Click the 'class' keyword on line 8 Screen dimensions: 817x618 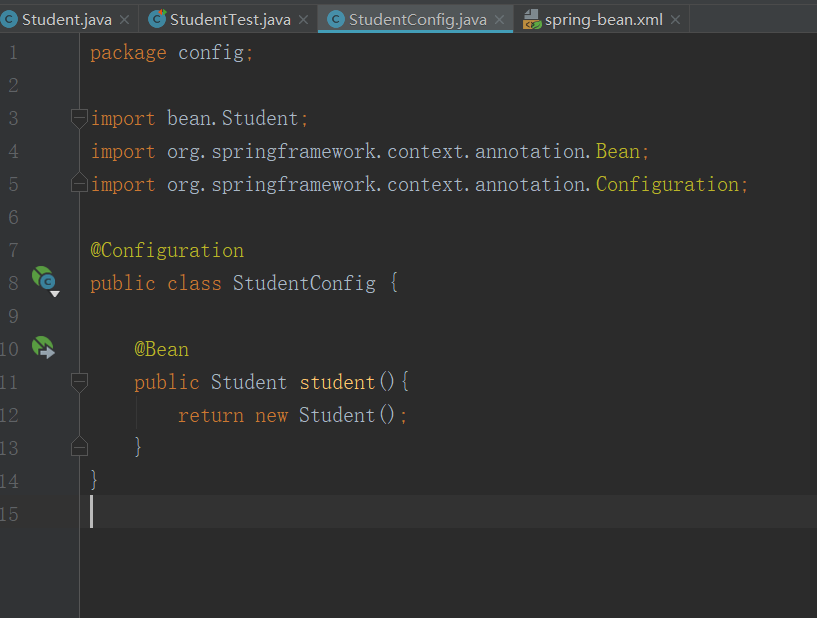(x=194, y=283)
